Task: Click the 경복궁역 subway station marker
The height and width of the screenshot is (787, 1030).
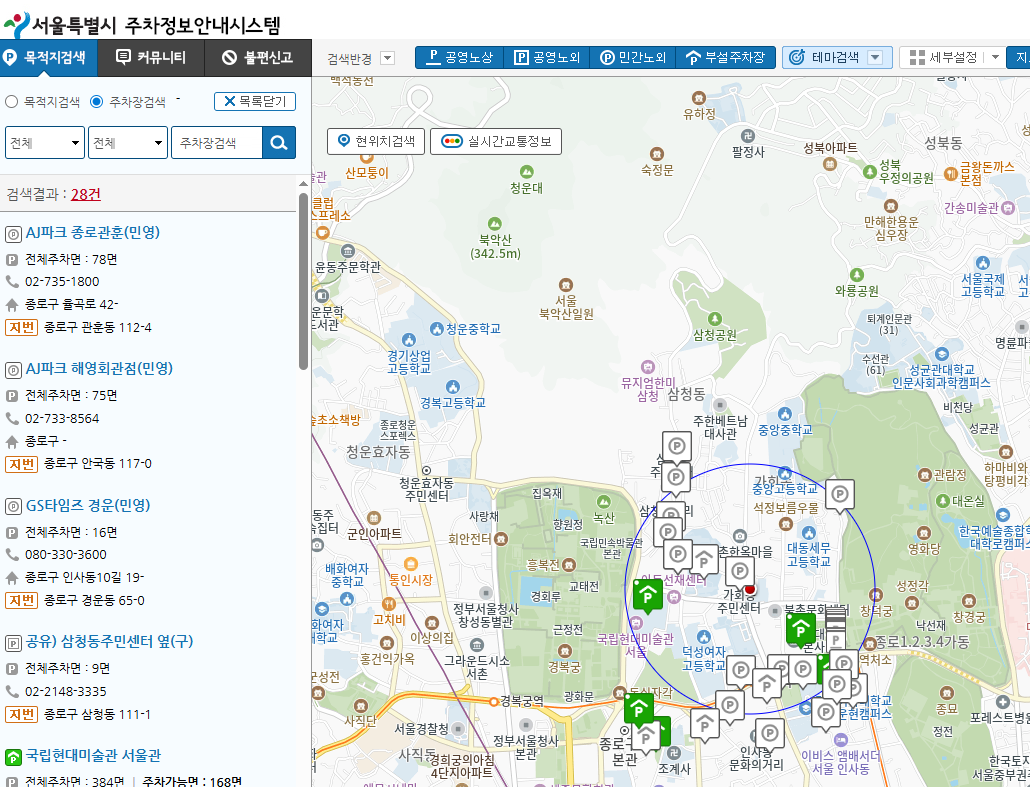Action: tap(493, 702)
